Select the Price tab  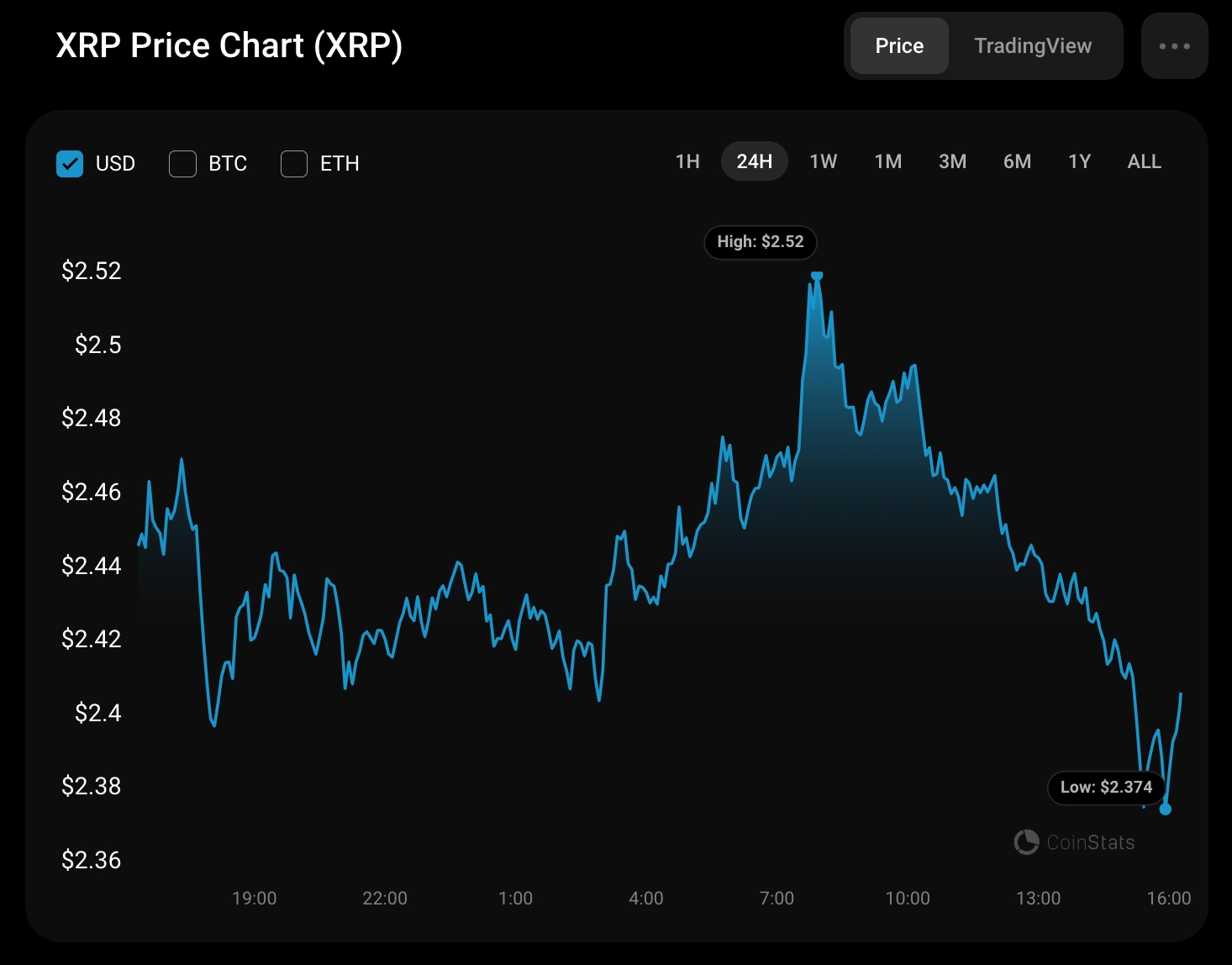coord(899,46)
